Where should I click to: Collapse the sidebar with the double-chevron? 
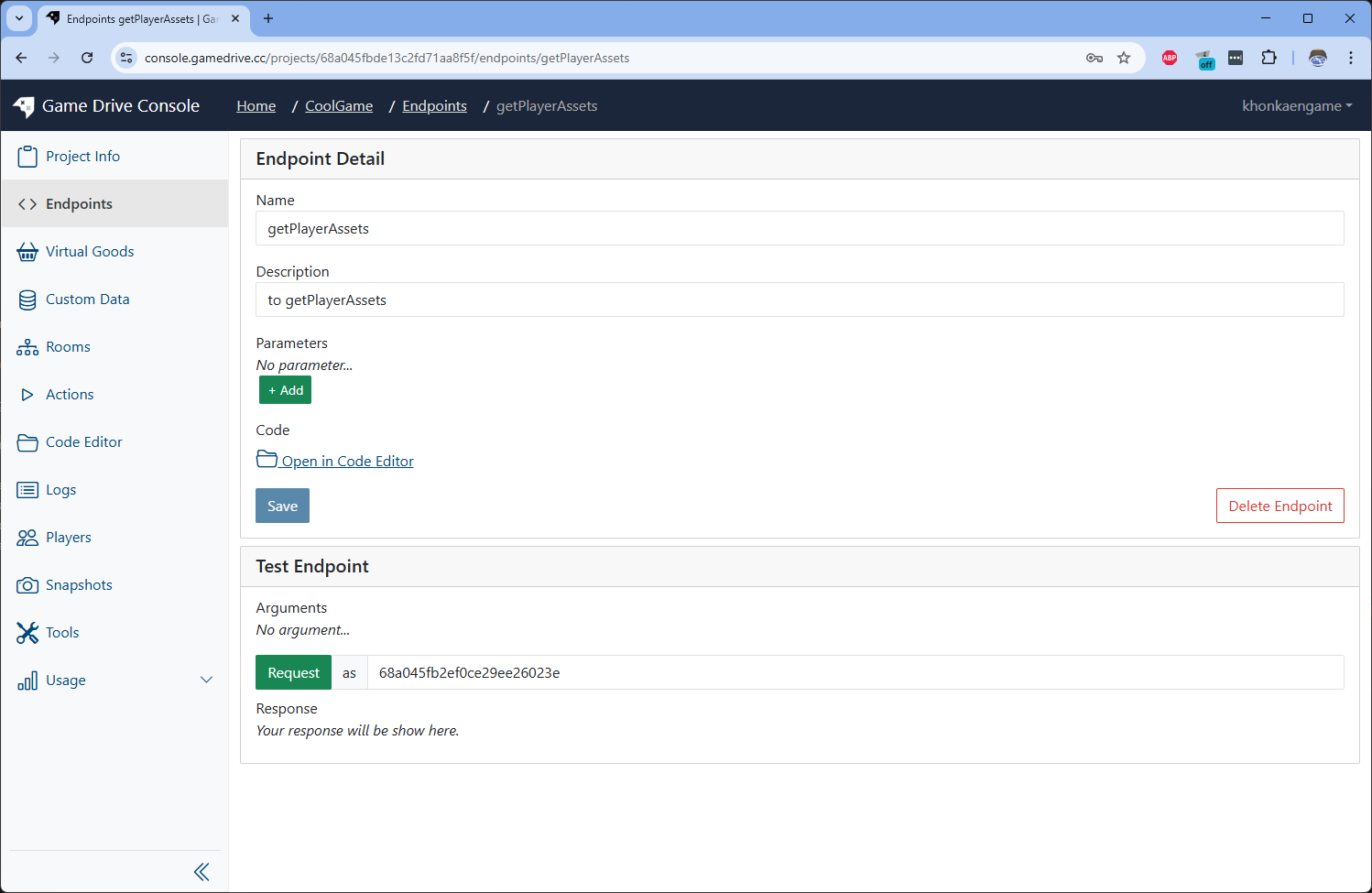[201, 871]
